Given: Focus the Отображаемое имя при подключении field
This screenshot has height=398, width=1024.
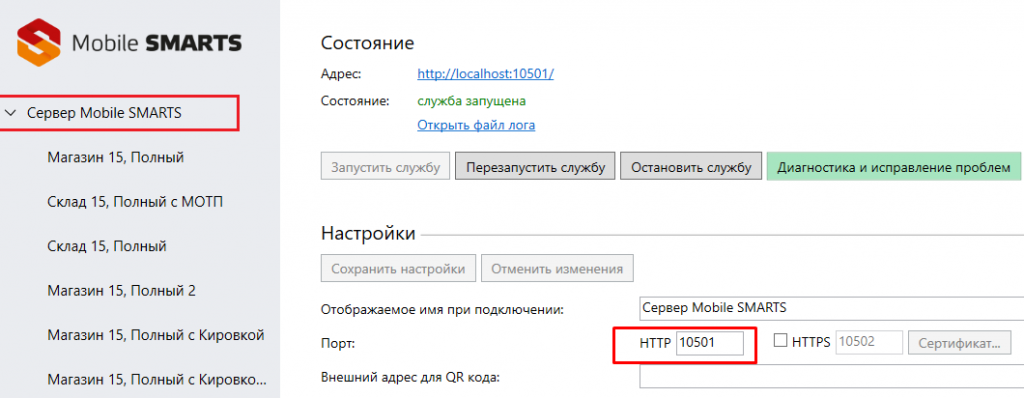Looking at the screenshot, I should [831, 307].
